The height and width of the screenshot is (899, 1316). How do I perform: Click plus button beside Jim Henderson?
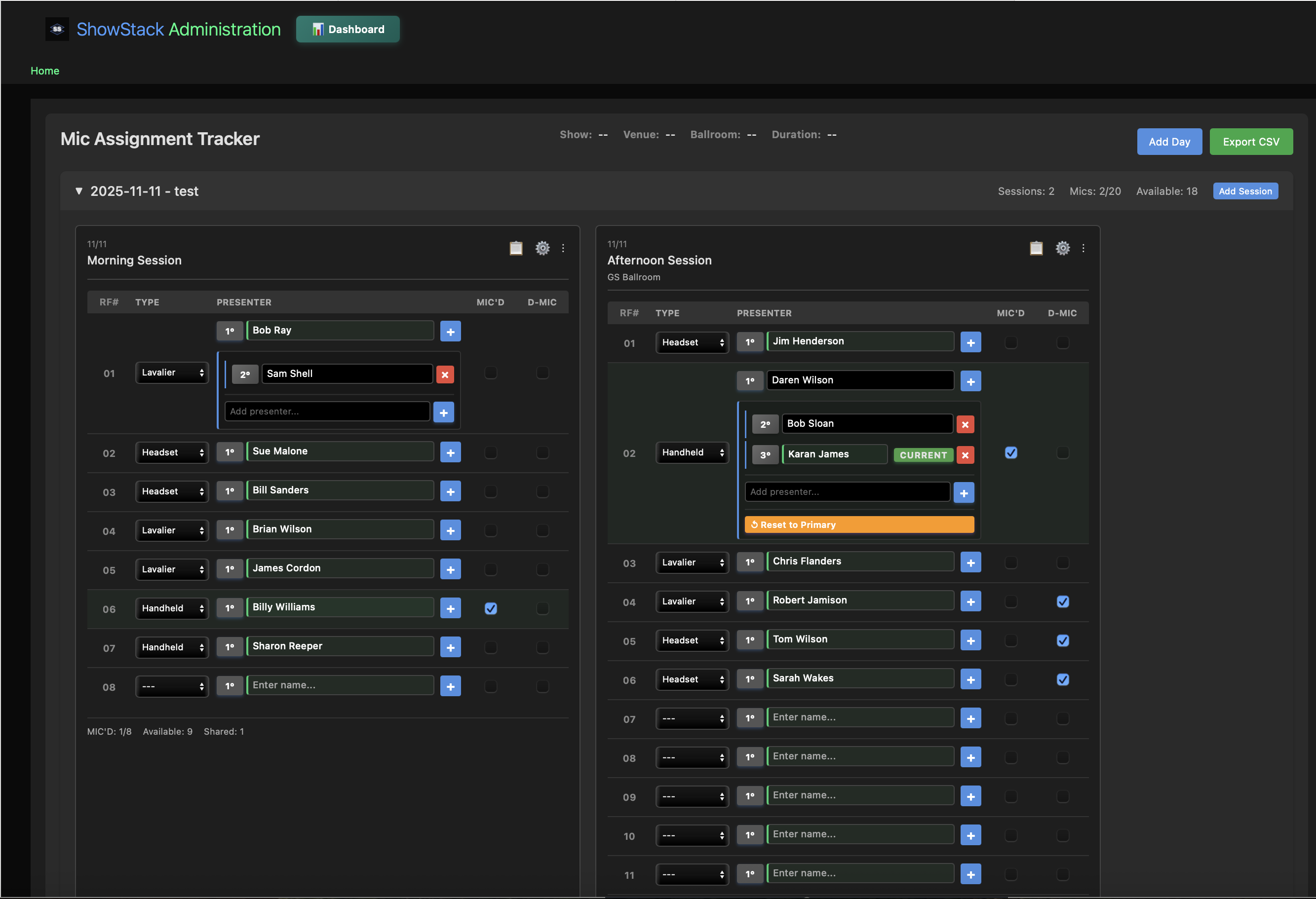coord(970,342)
